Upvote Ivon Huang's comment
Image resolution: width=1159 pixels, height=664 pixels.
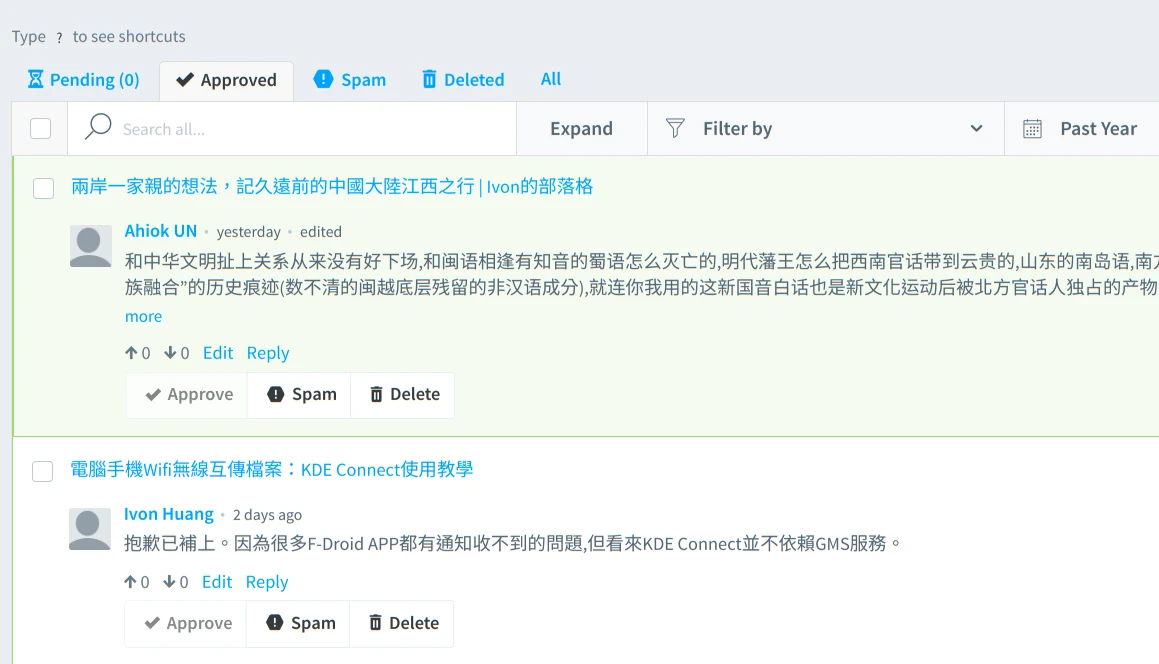[130, 582]
